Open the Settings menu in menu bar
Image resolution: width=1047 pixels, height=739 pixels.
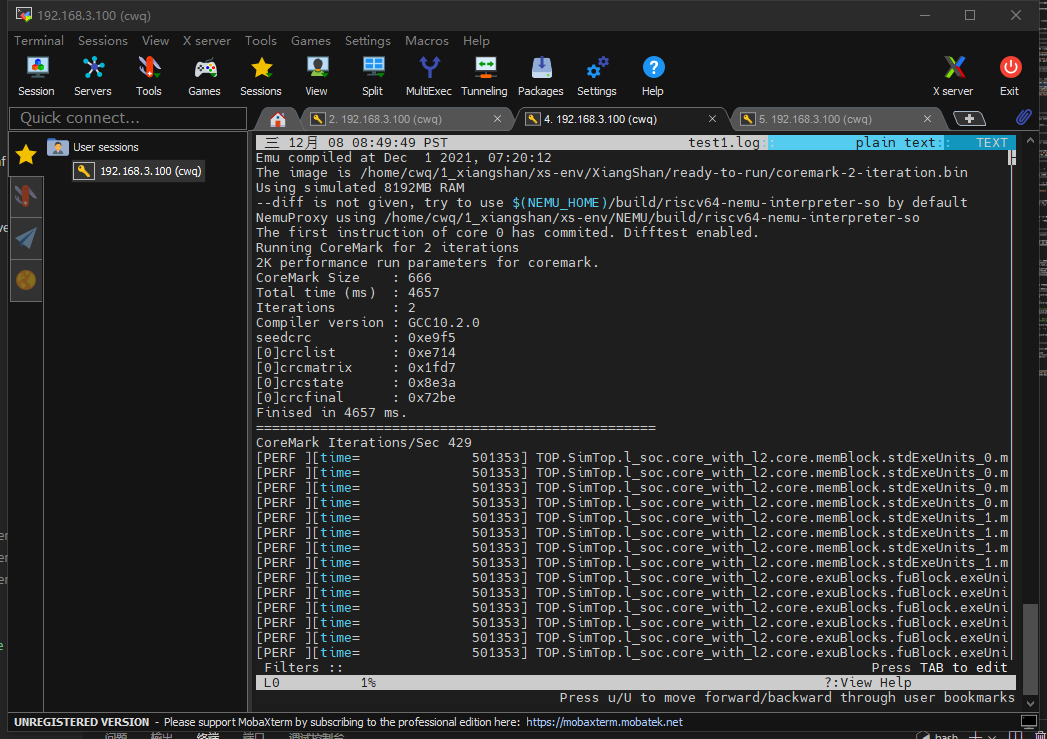[x=368, y=41]
